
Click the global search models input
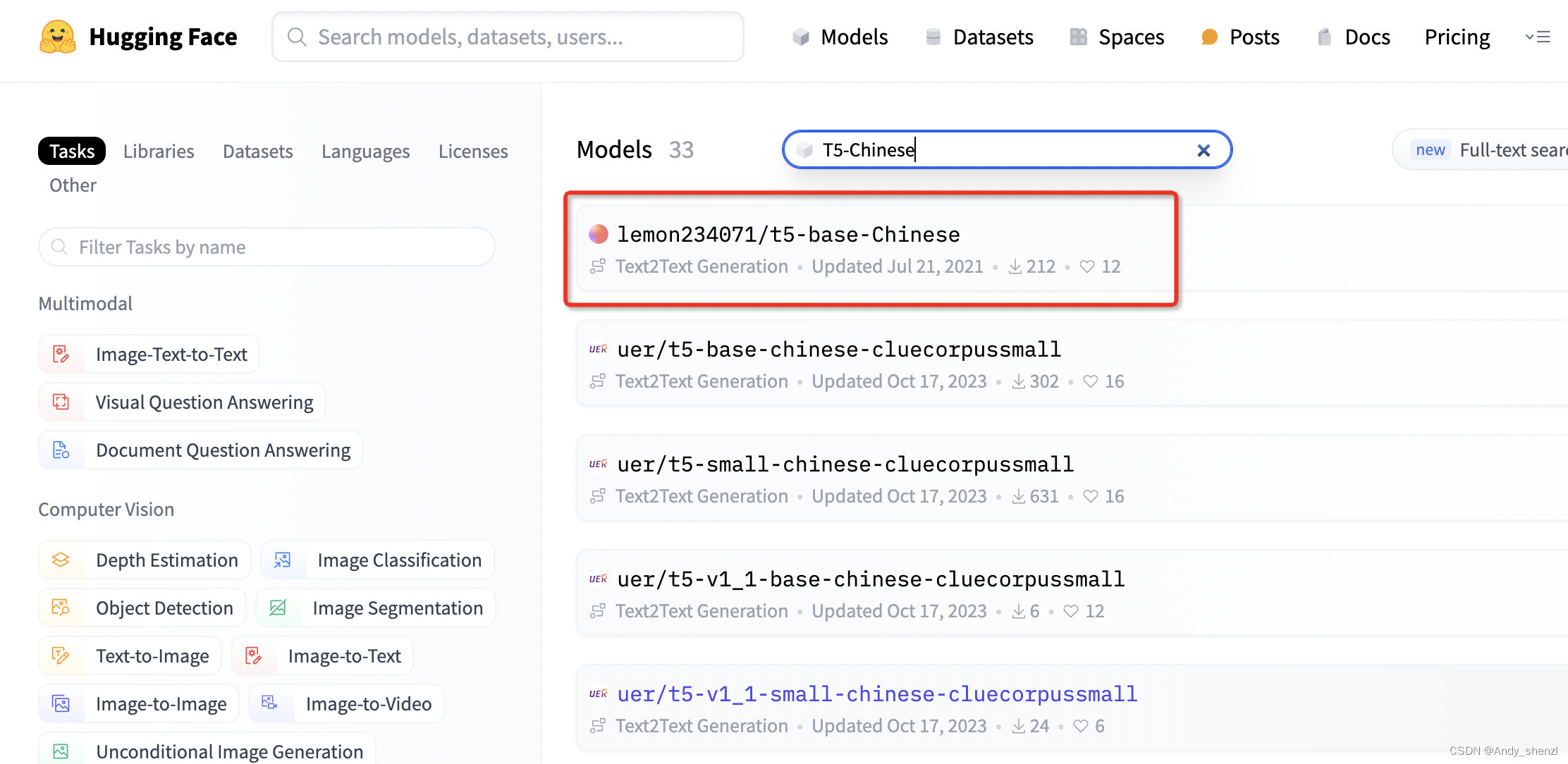click(x=508, y=37)
